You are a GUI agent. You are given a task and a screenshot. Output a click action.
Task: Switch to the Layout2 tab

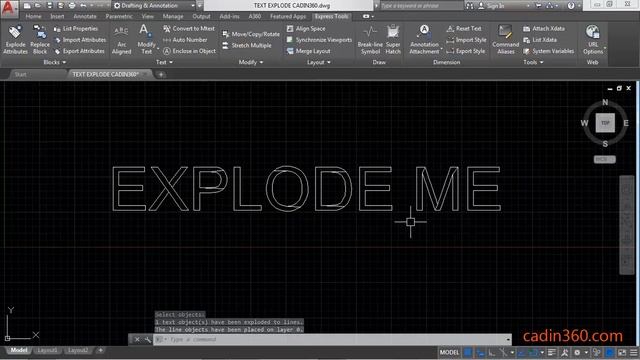click(x=78, y=351)
